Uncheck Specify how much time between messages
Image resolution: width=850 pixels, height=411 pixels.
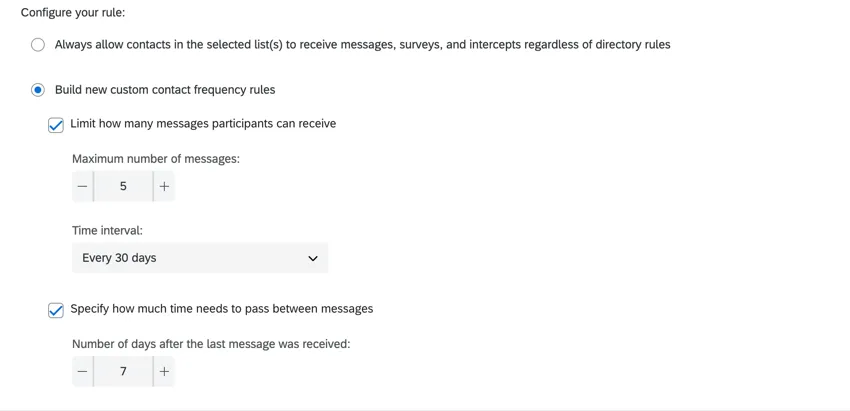click(56, 310)
